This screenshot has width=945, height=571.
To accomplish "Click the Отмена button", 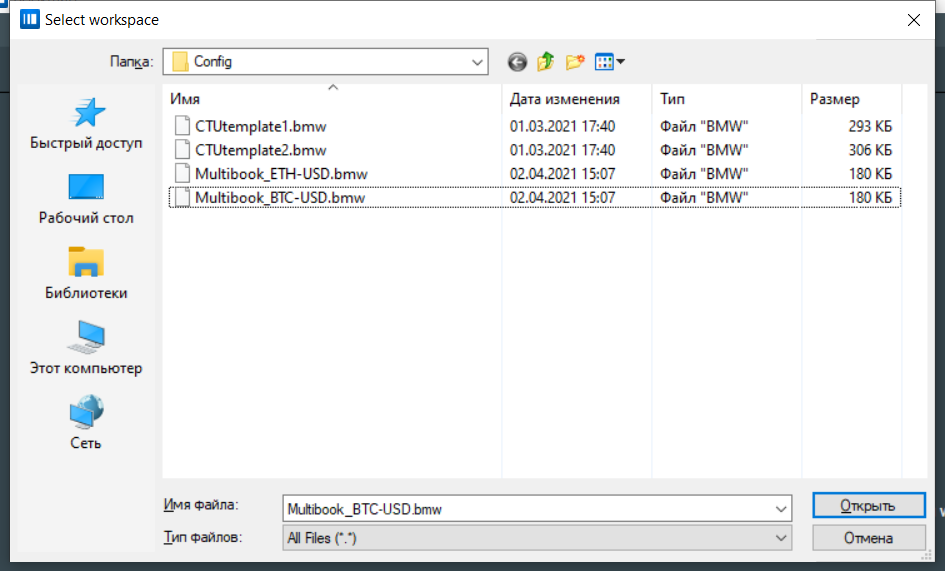I will tap(868, 538).
